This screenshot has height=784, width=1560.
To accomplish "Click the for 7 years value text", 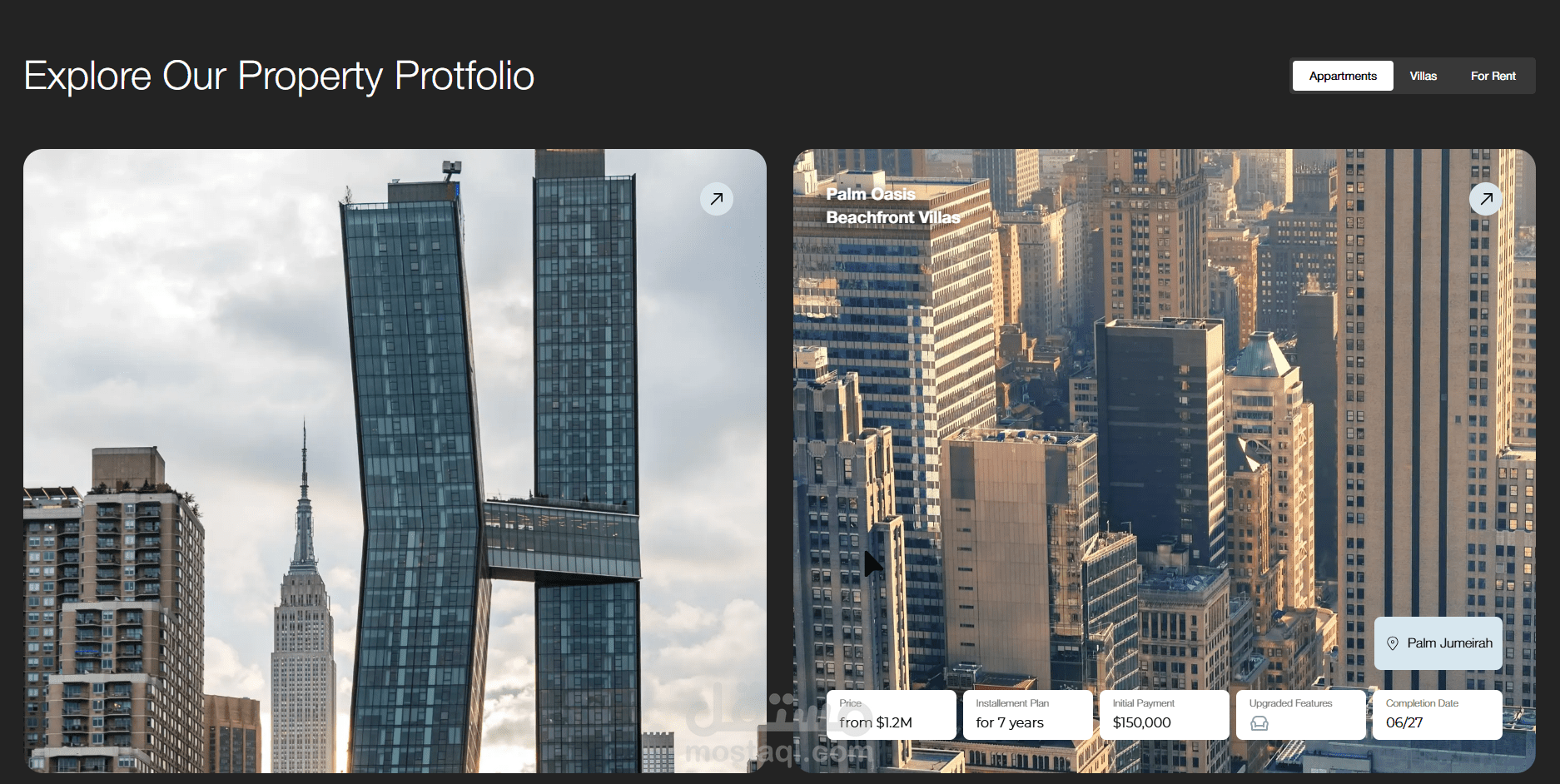I will tap(1010, 722).
